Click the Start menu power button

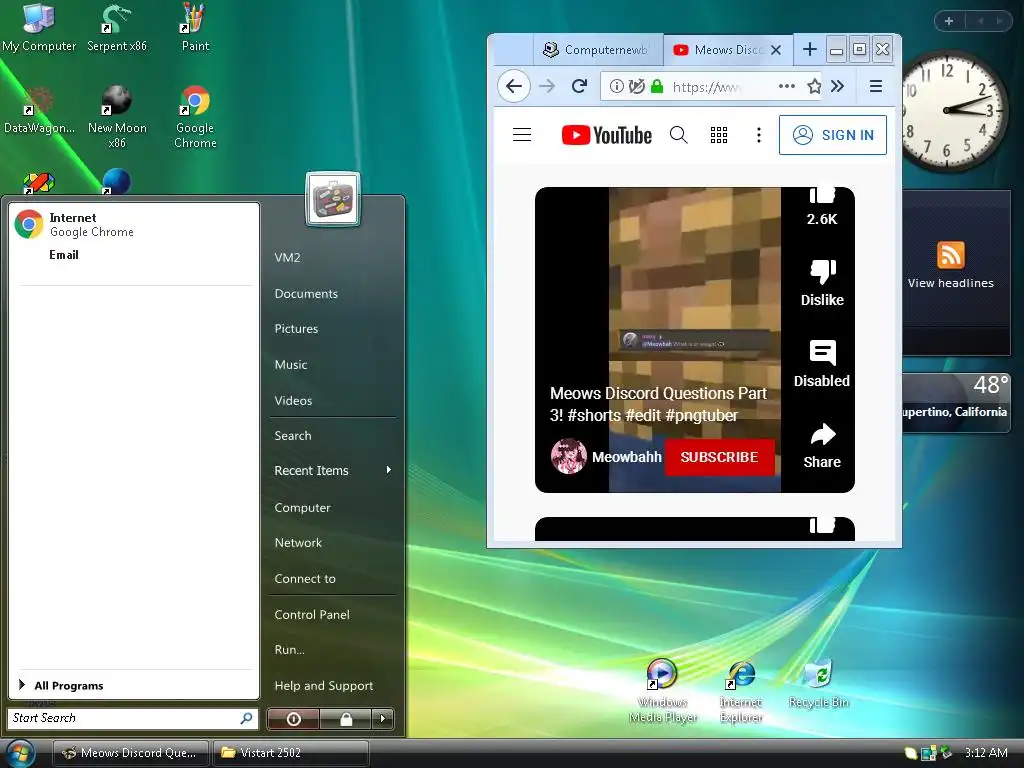(294, 719)
